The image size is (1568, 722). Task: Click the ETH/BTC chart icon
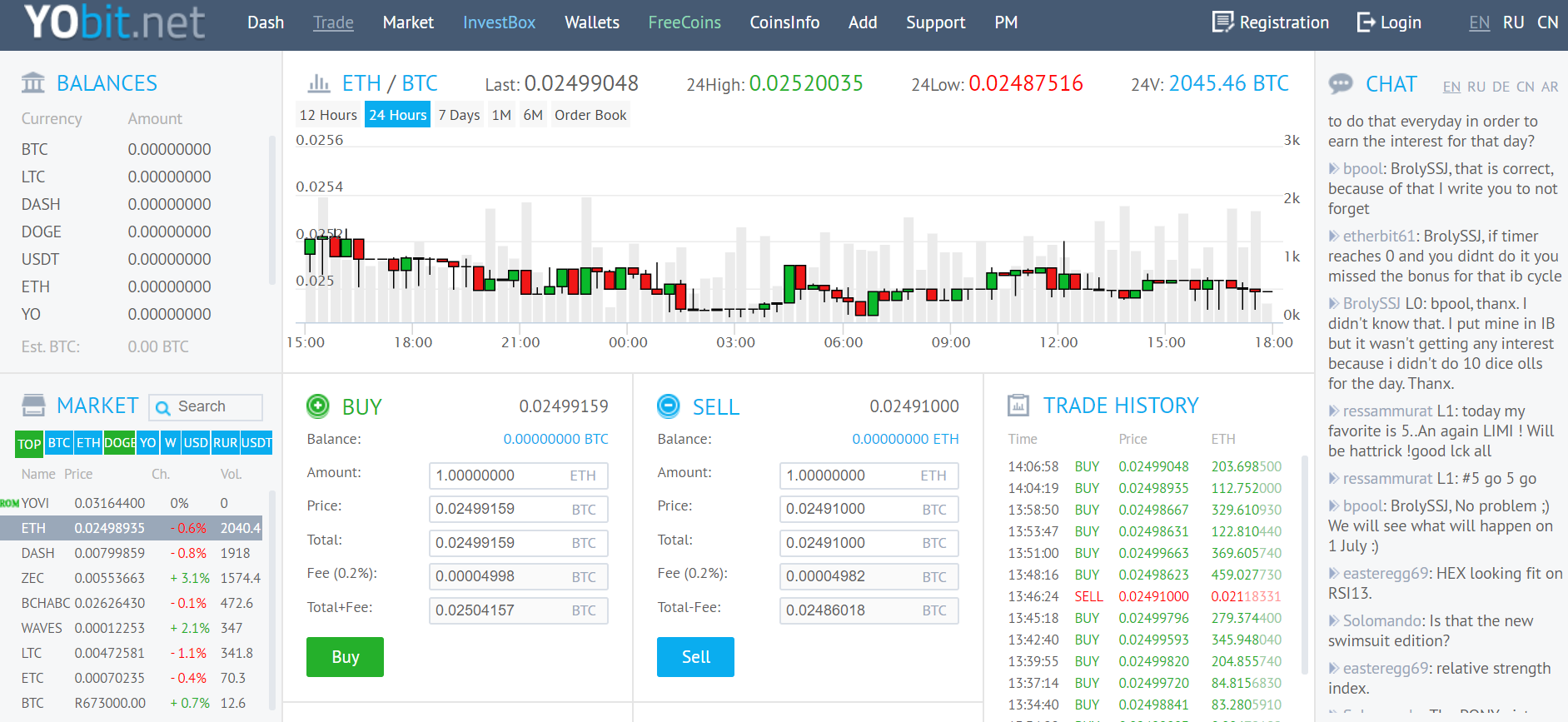[x=319, y=82]
